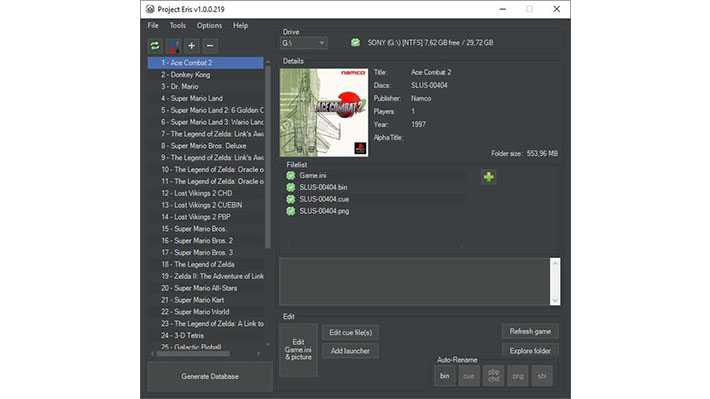Select 17 - Super Mario Bros. 3
The height and width of the screenshot is (399, 710).
[x=206, y=253]
